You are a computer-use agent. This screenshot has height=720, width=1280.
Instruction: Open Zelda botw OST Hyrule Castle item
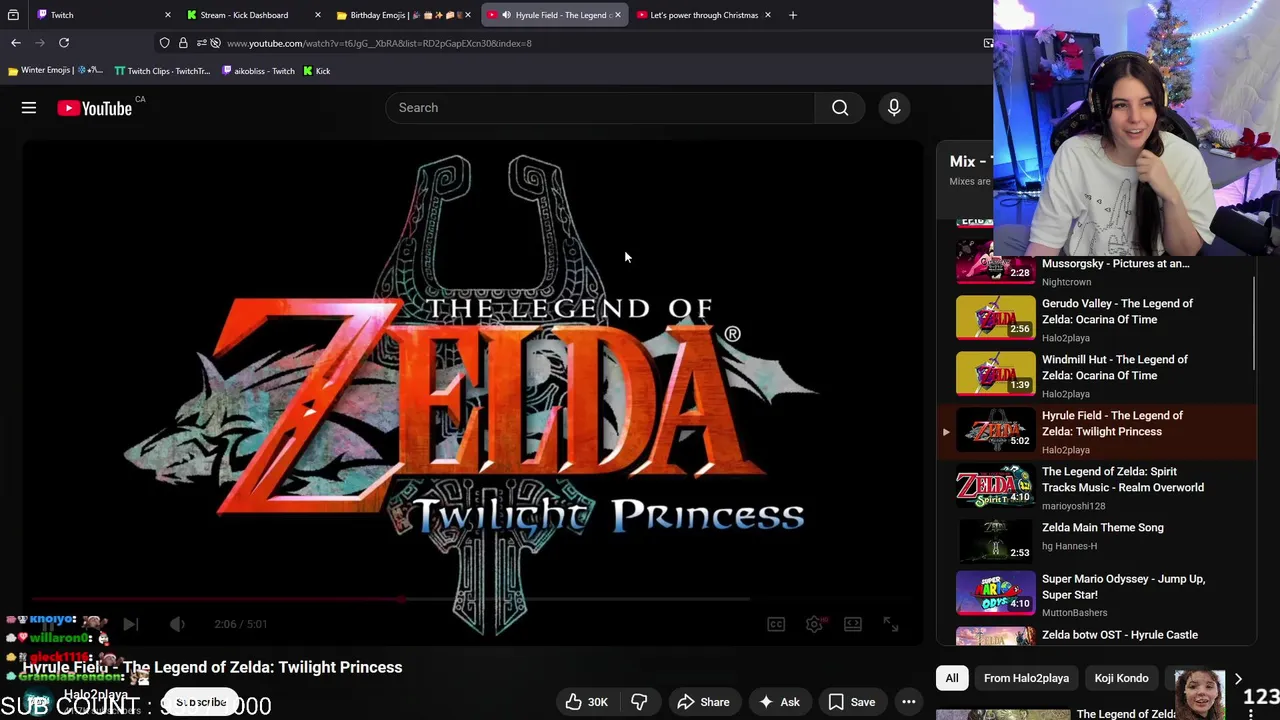click(x=1119, y=635)
